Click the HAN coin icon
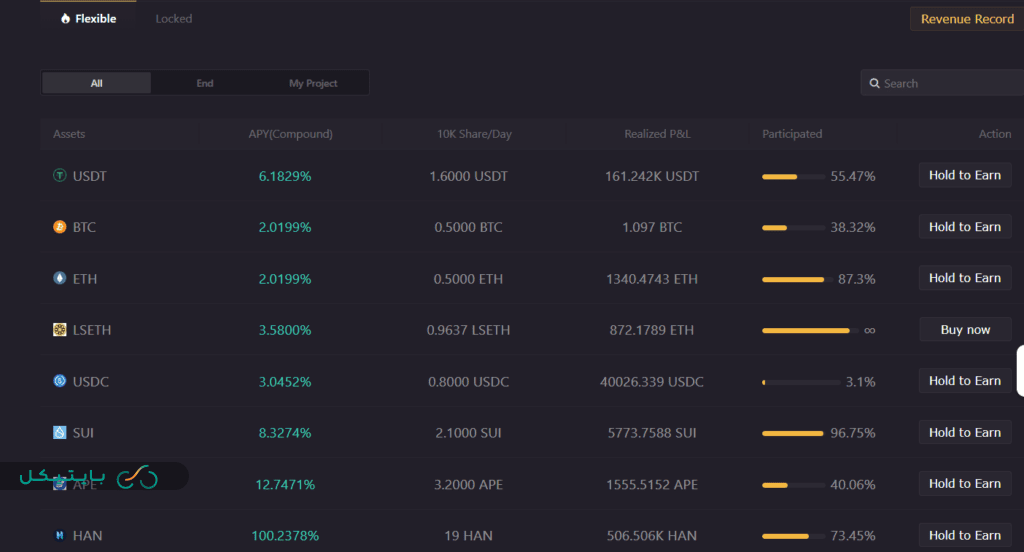1024x552 pixels. click(x=60, y=536)
